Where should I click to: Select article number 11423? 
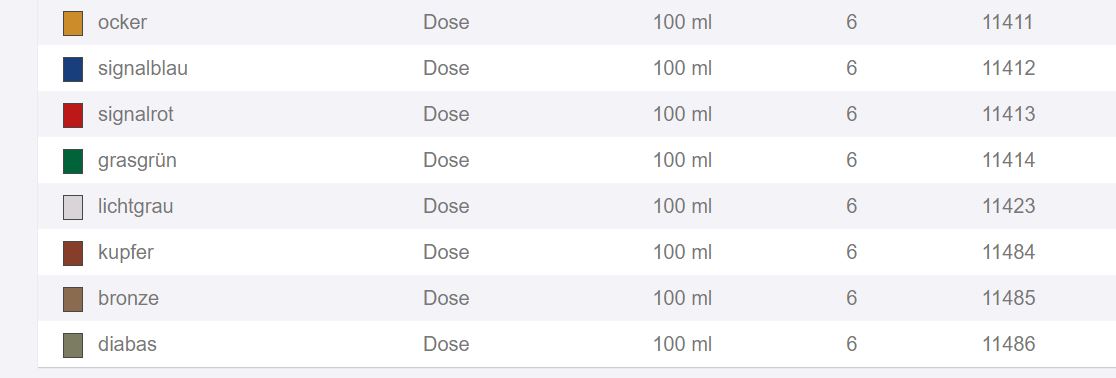click(1009, 206)
